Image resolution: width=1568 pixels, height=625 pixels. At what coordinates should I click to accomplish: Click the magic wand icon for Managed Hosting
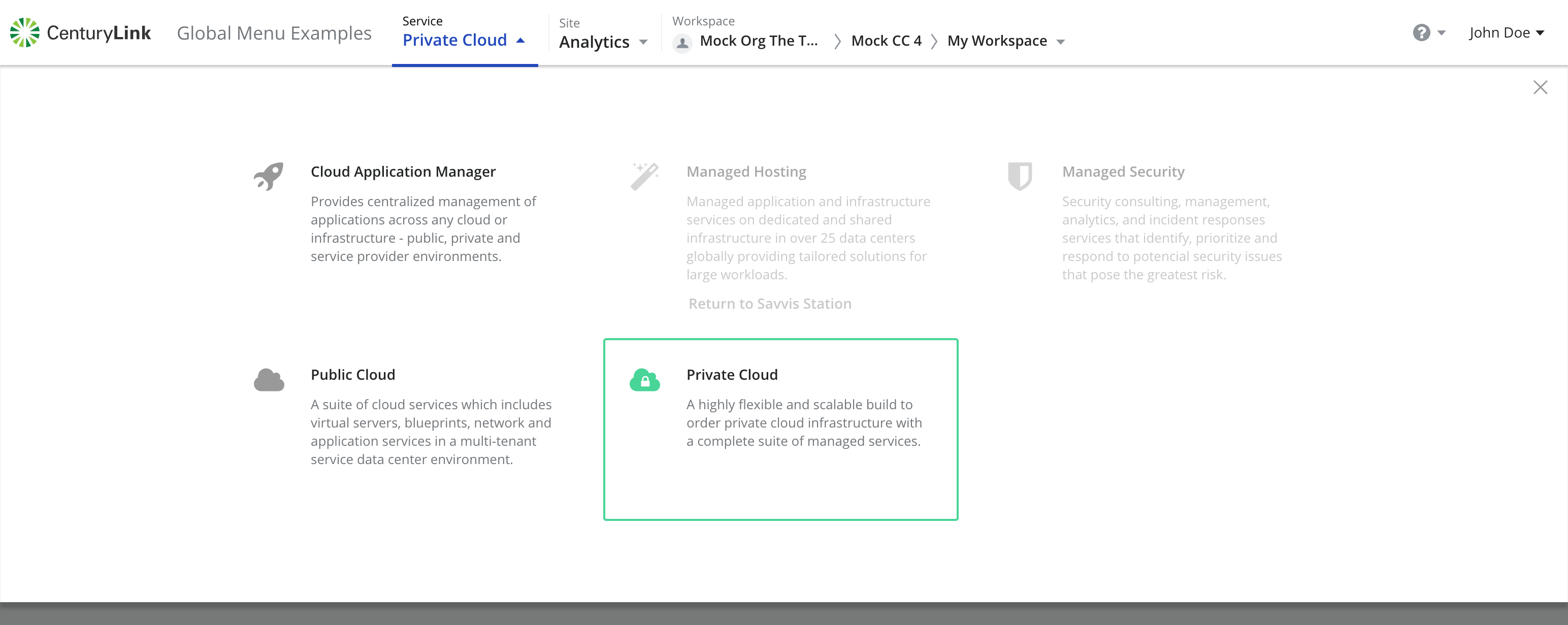coord(644,177)
